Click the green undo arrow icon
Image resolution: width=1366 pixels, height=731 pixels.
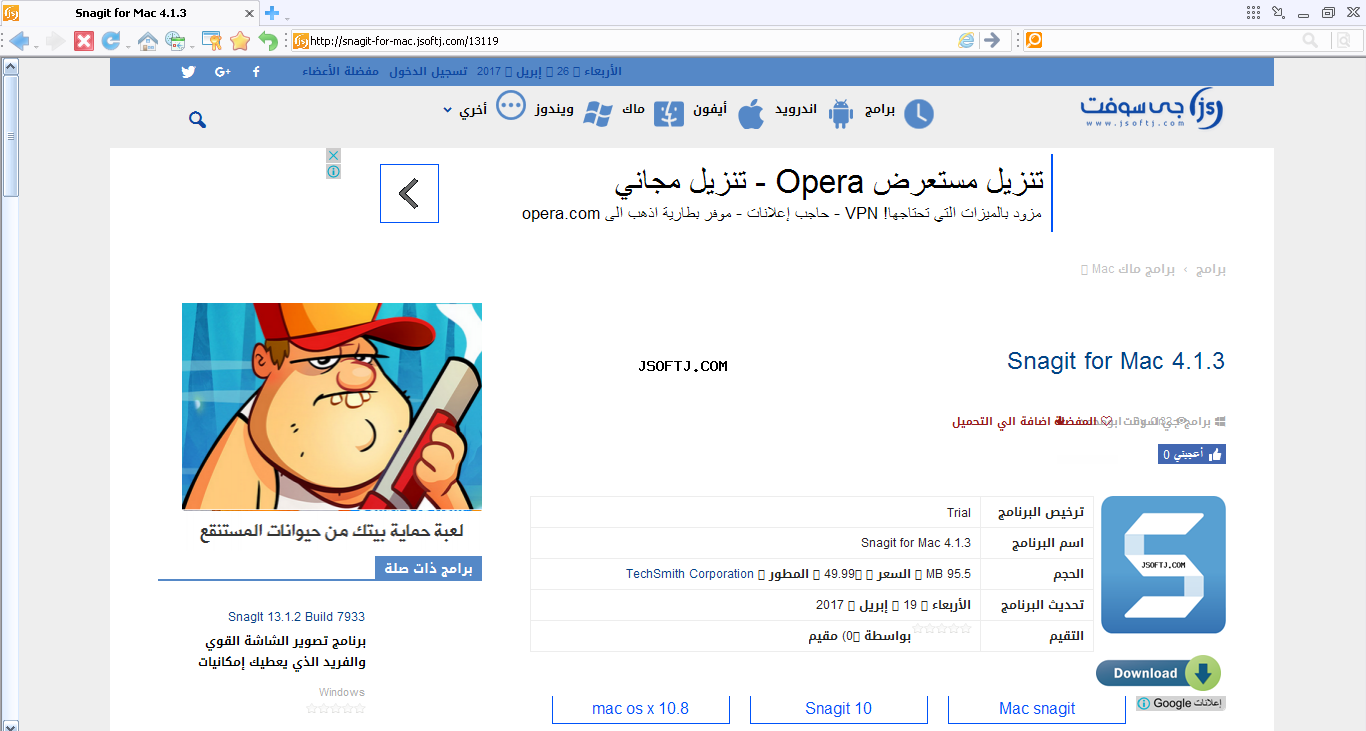(268, 41)
